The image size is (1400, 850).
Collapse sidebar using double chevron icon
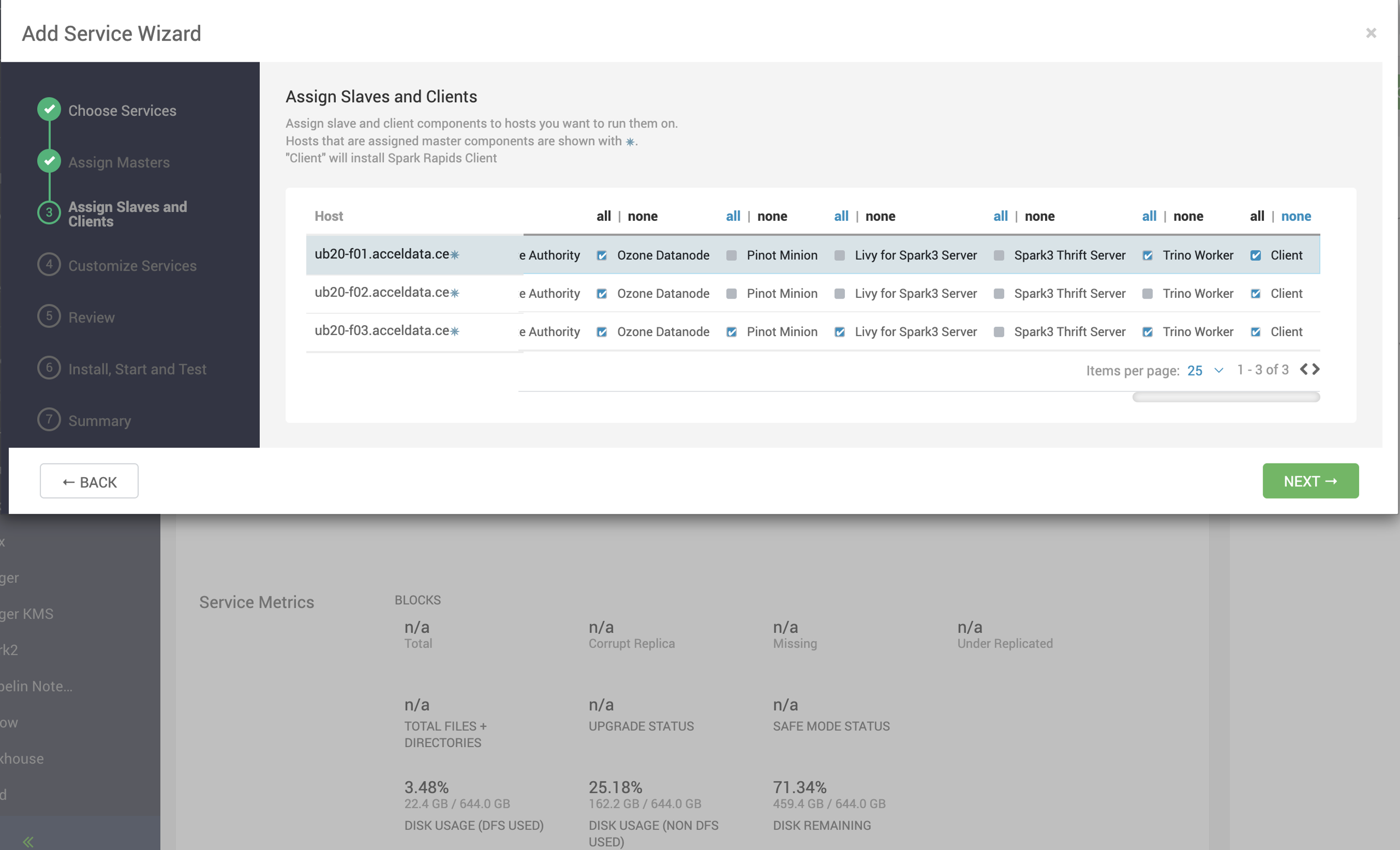point(28,841)
